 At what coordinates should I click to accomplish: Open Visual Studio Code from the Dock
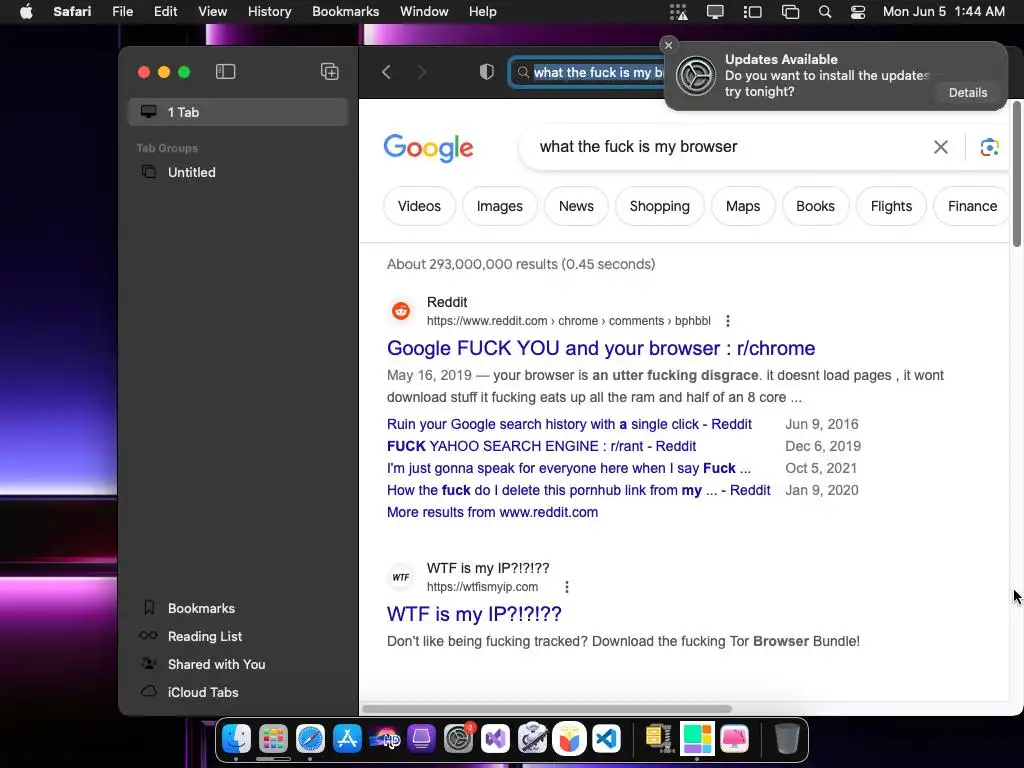[x=607, y=739]
